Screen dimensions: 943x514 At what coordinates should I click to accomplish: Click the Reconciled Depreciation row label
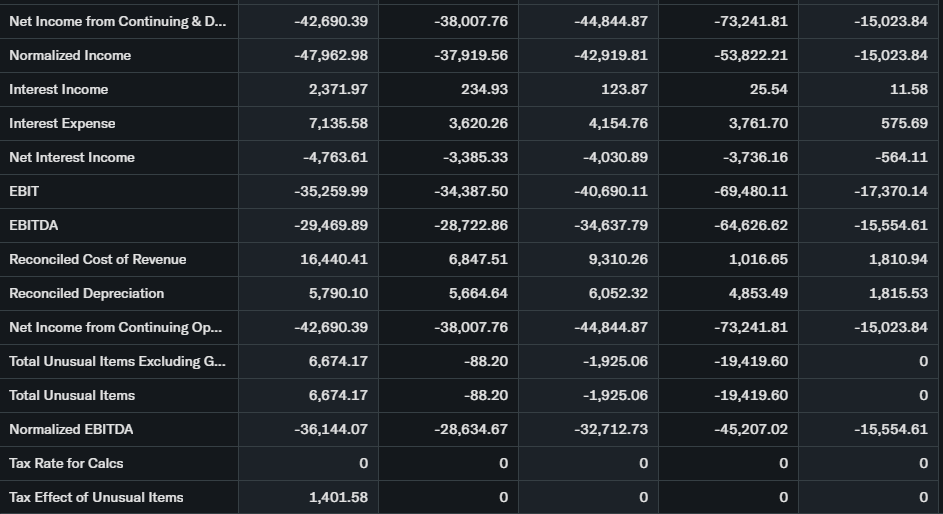click(86, 293)
